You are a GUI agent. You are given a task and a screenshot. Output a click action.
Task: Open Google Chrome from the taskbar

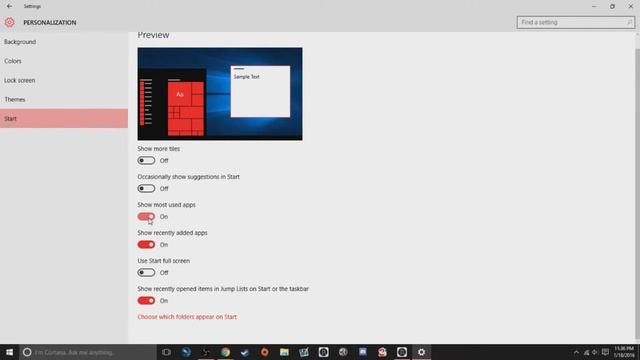point(225,352)
